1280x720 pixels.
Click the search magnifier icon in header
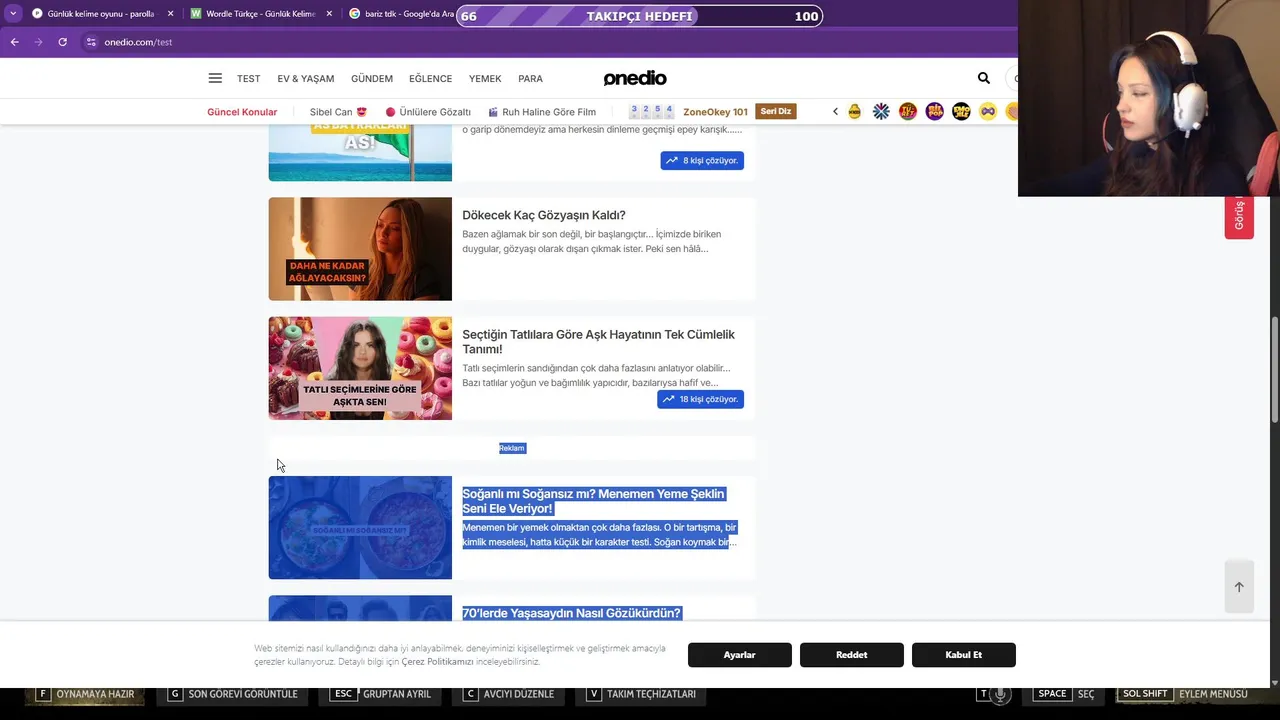(x=984, y=78)
